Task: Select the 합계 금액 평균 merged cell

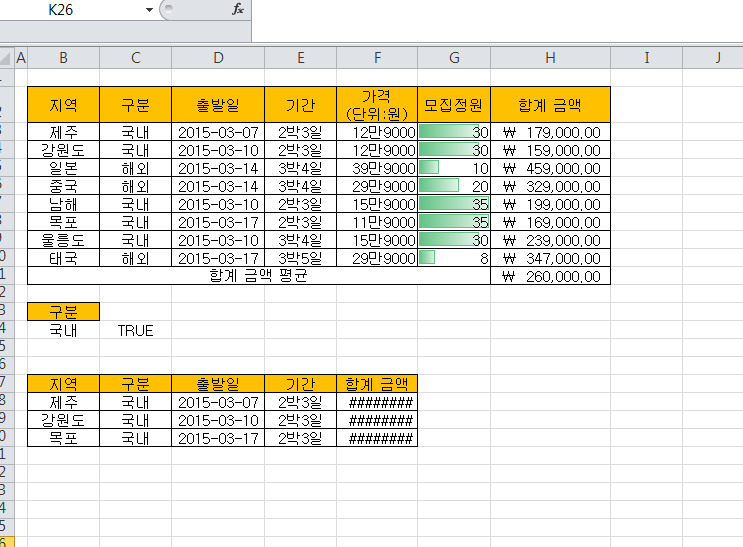Action: click(x=258, y=276)
